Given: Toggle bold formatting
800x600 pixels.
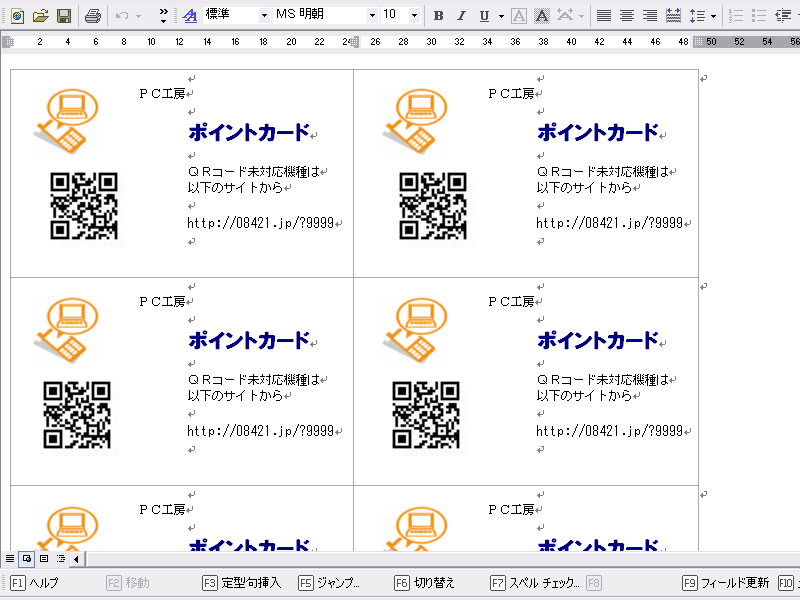Looking at the screenshot, I should pos(438,16).
